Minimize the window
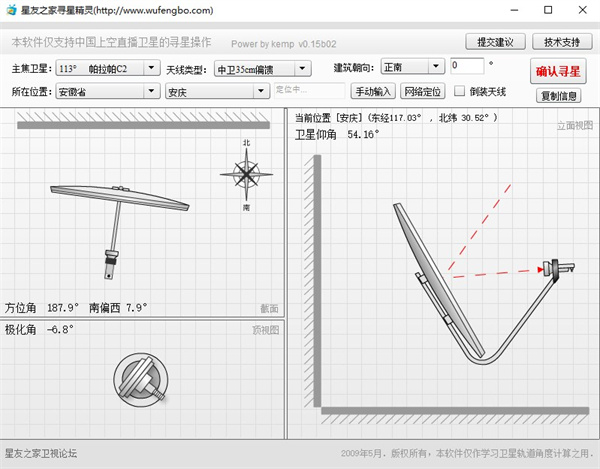Viewport: 600px width, 469px height. [515, 10]
